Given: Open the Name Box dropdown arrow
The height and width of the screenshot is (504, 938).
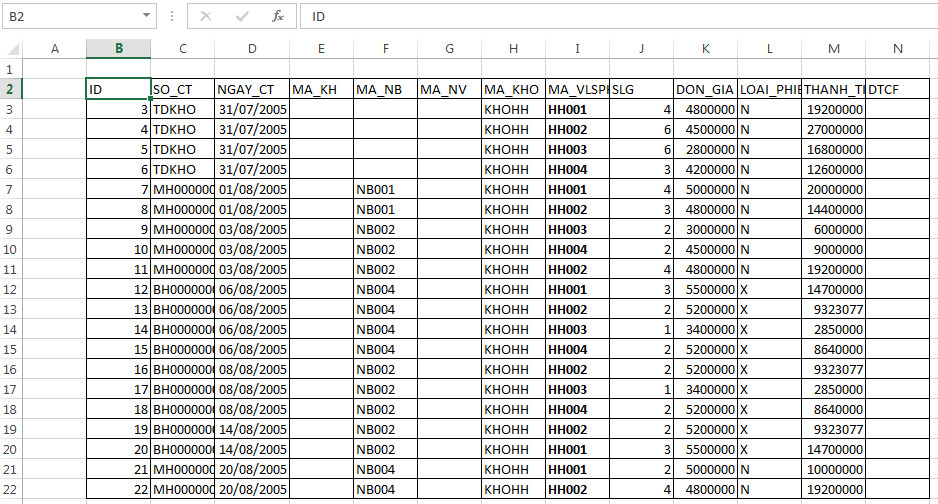Looking at the screenshot, I should [147, 17].
